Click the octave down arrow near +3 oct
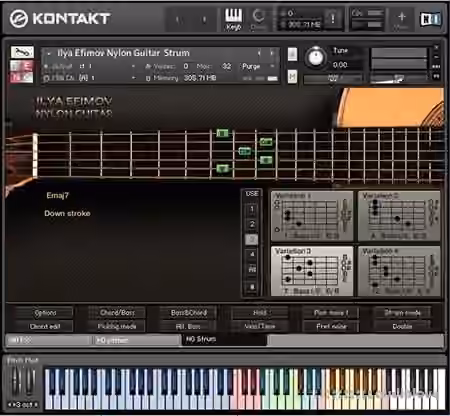This screenshot has width=450, height=416. tap(10, 405)
